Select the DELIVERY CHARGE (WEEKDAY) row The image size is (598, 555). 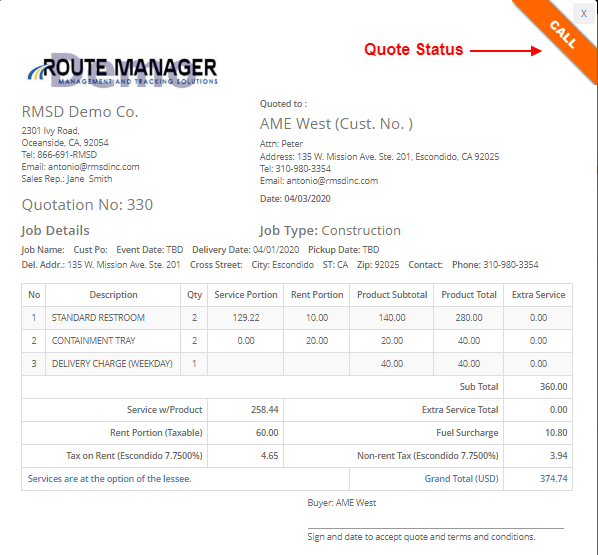(297, 364)
